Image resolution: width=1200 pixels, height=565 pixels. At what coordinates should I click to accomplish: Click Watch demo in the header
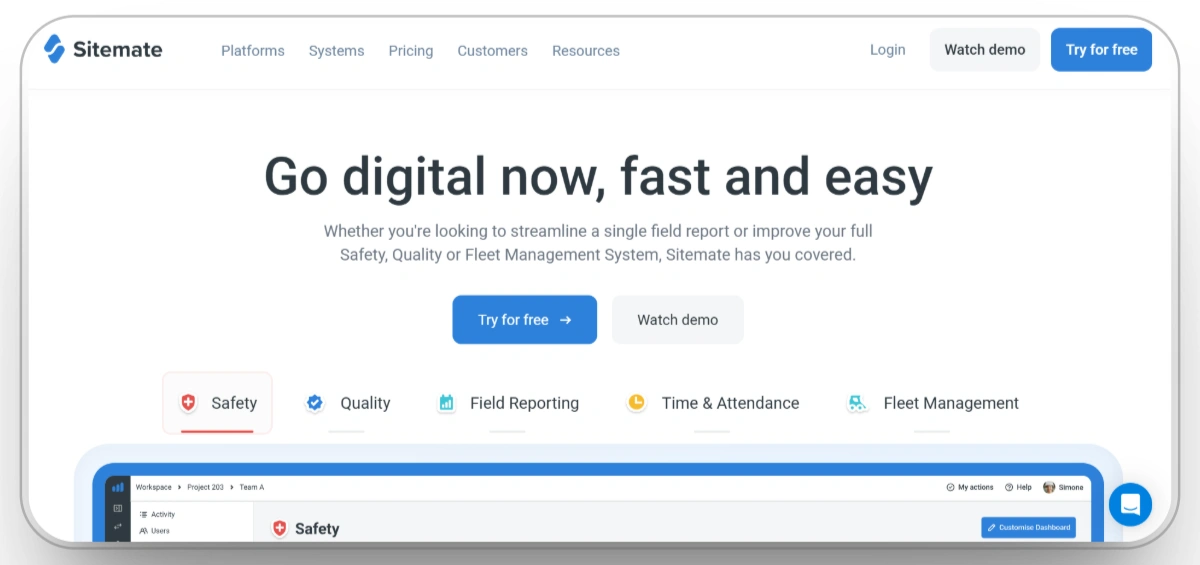(985, 50)
